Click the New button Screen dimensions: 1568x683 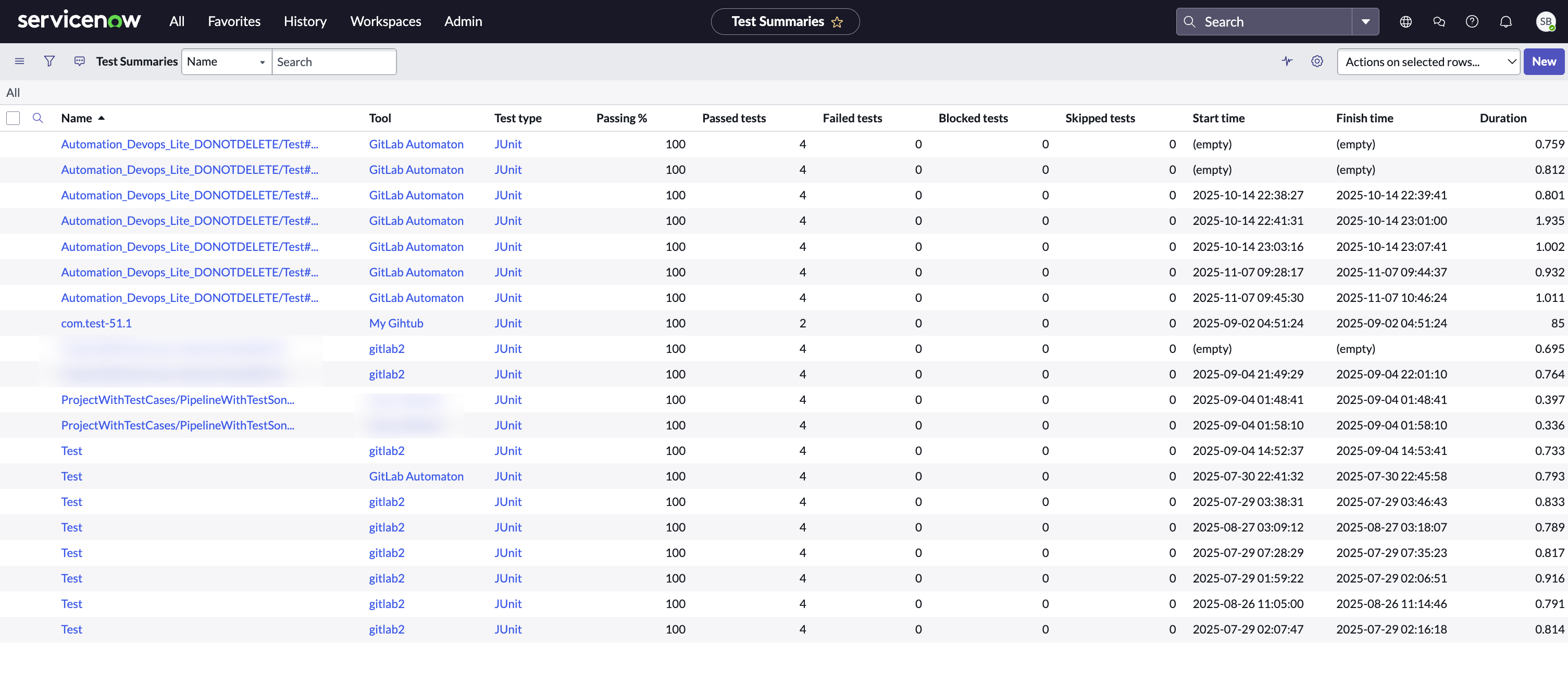tap(1544, 61)
